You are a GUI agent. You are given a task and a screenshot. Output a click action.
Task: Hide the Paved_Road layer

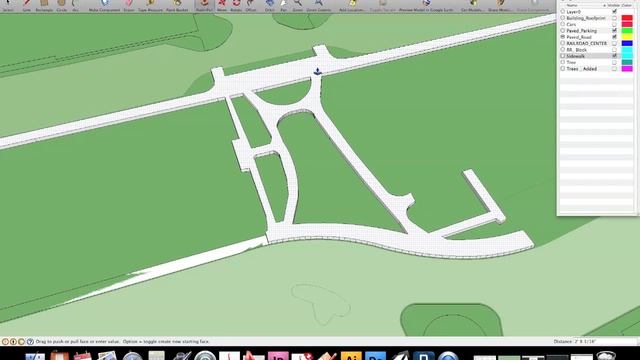[614, 37]
